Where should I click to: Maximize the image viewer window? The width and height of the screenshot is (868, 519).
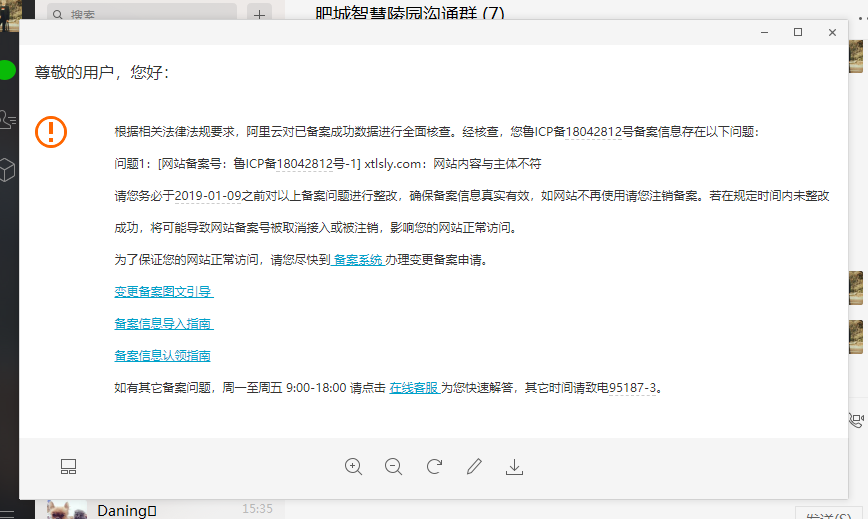click(x=798, y=33)
